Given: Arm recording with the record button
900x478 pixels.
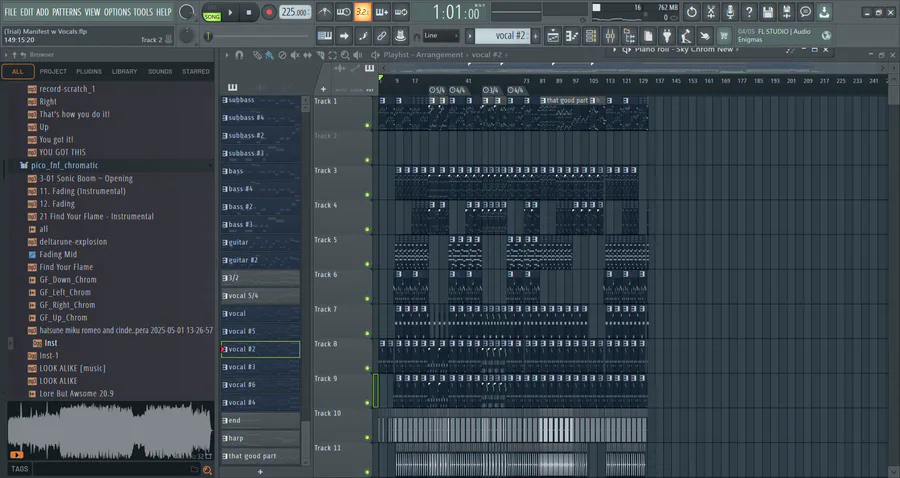Looking at the screenshot, I should pos(268,12).
